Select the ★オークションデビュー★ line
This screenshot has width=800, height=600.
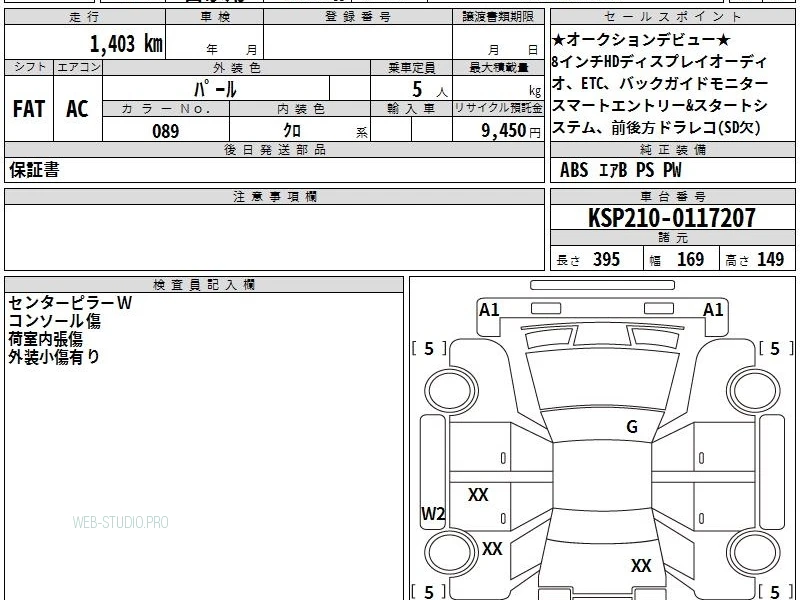coord(641,39)
